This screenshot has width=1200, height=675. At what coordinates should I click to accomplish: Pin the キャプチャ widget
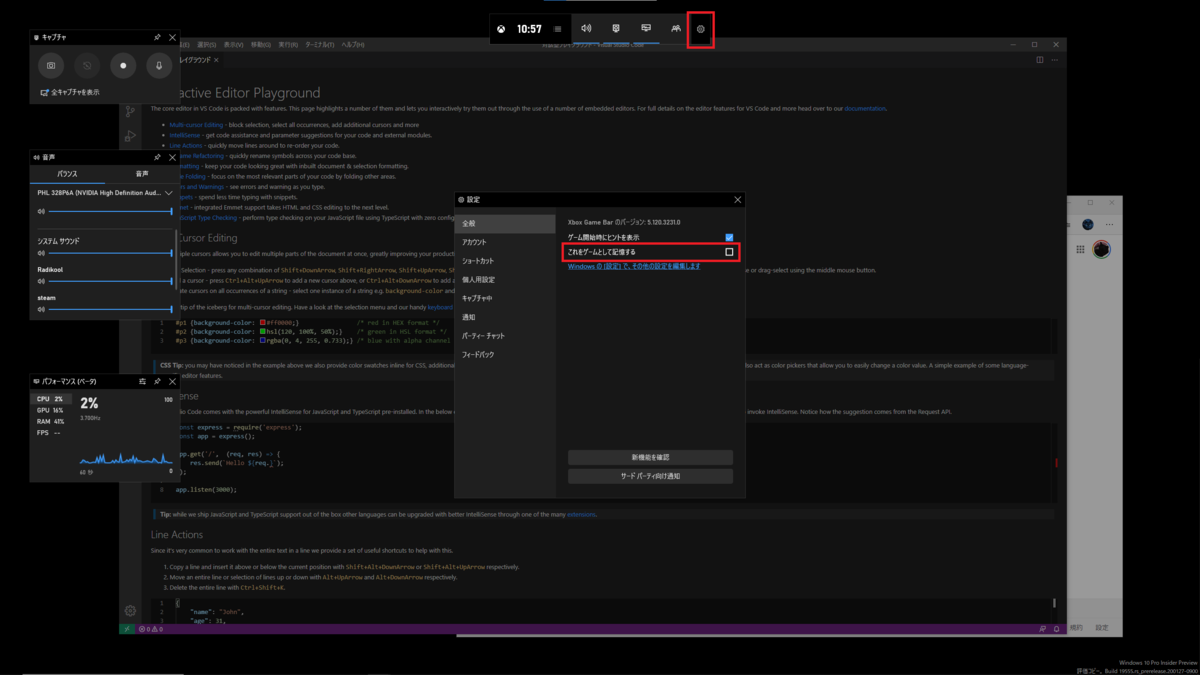click(157, 37)
